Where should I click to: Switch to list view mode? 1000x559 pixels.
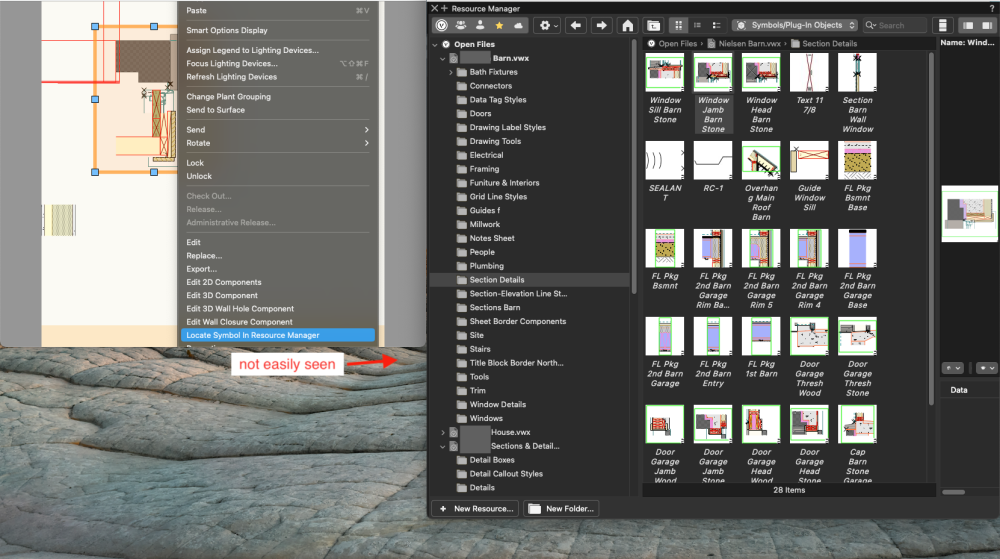point(697,25)
